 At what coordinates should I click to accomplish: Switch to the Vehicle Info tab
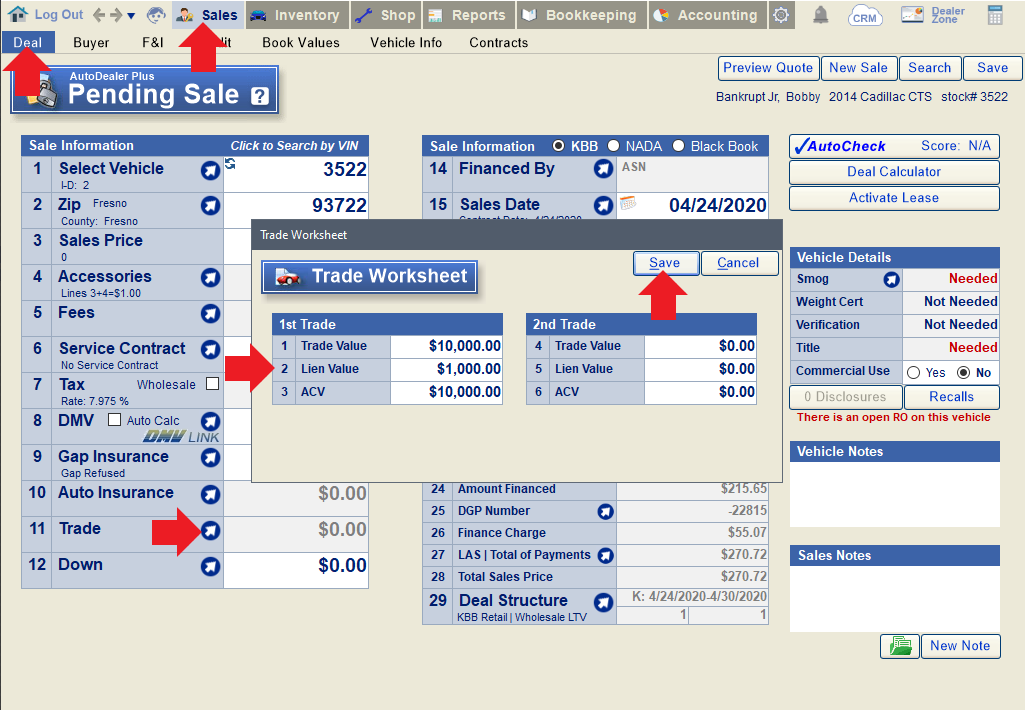click(406, 42)
